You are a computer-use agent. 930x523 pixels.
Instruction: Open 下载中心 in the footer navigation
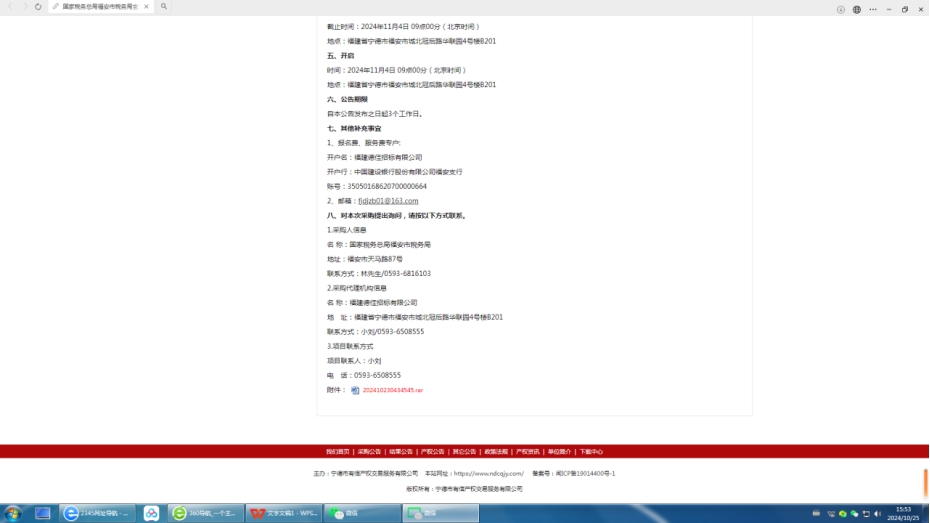tap(591, 451)
